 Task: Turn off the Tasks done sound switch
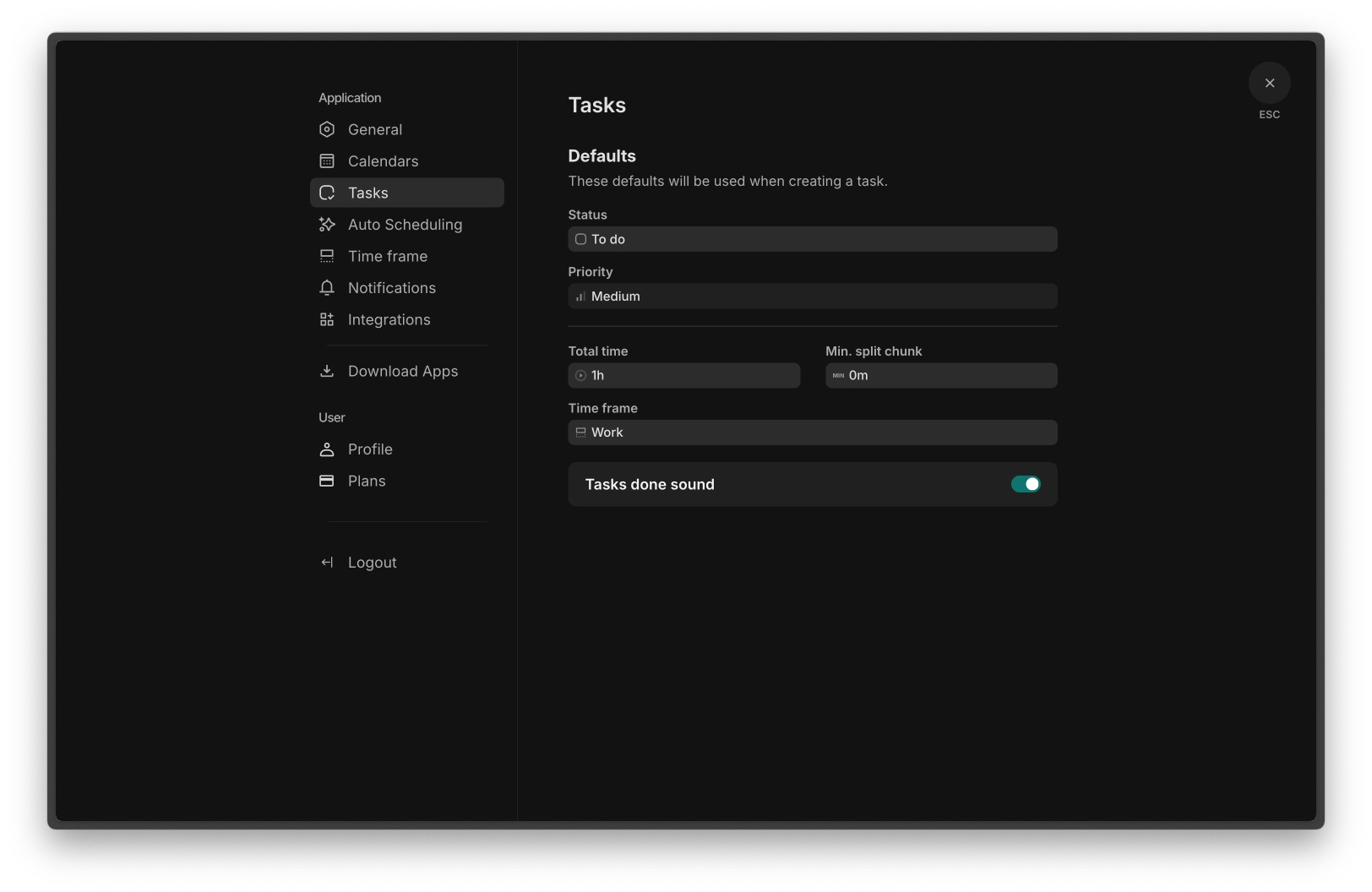(1025, 484)
